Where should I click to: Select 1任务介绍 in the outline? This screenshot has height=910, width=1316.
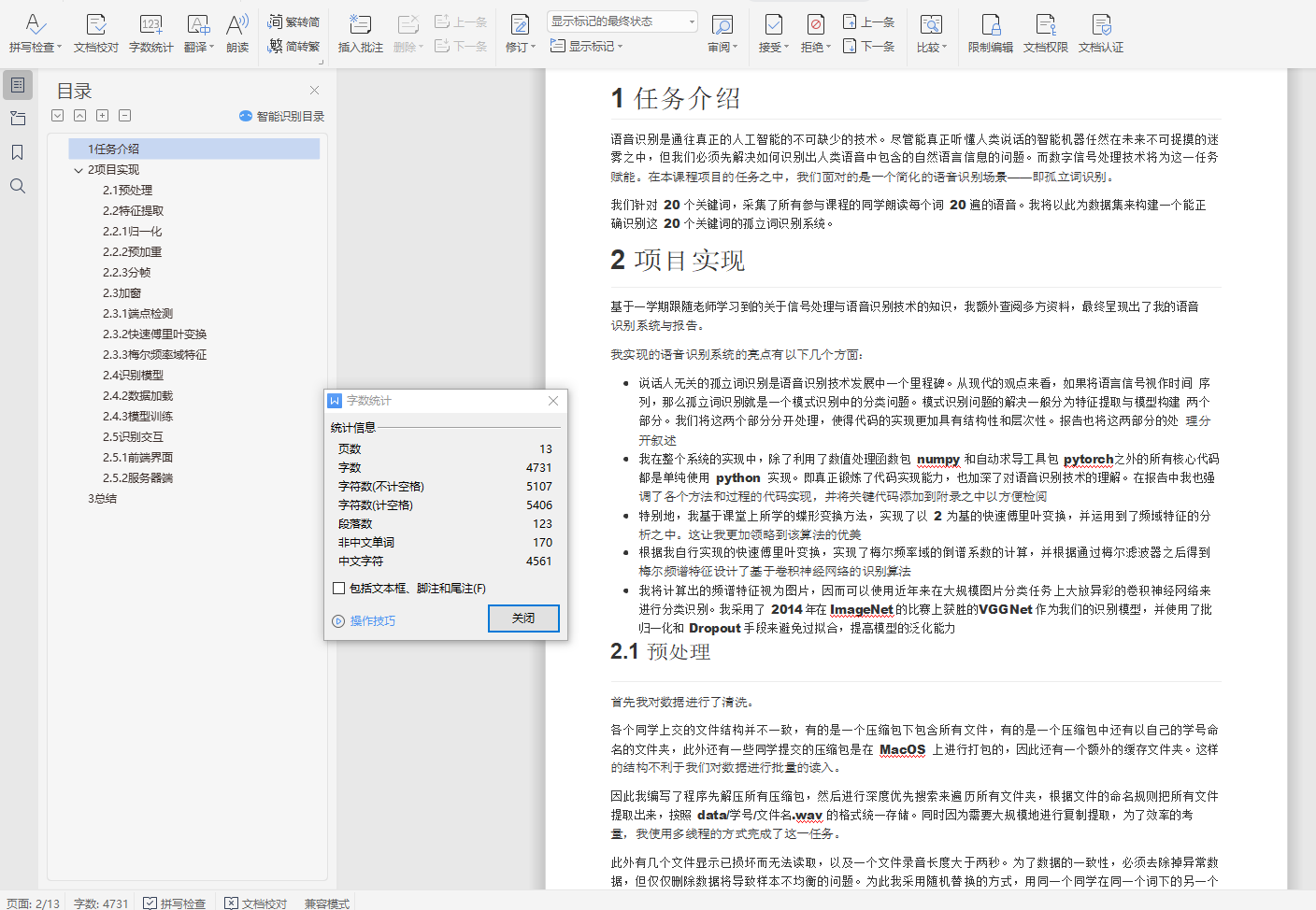pyautogui.click(x=194, y=149)
